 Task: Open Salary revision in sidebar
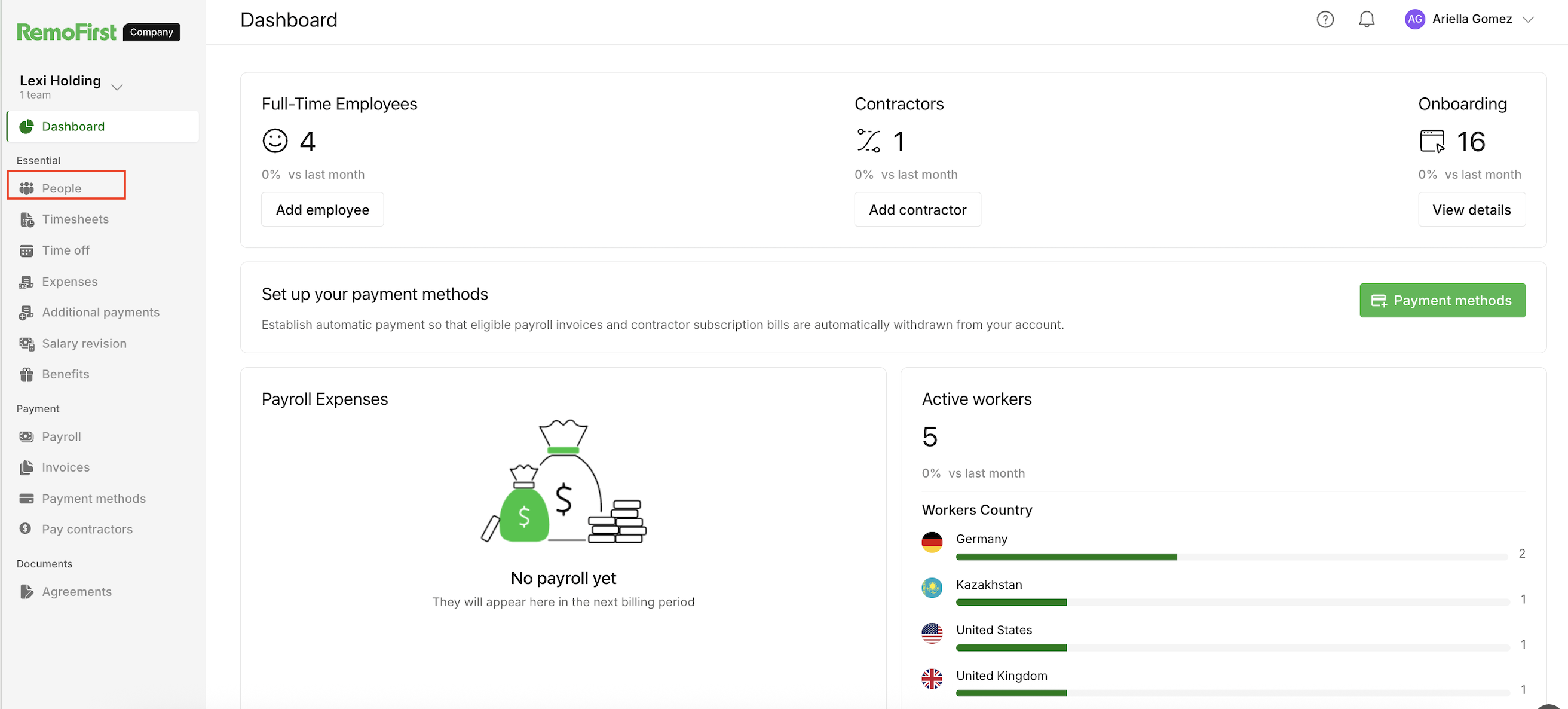(84, 344)
